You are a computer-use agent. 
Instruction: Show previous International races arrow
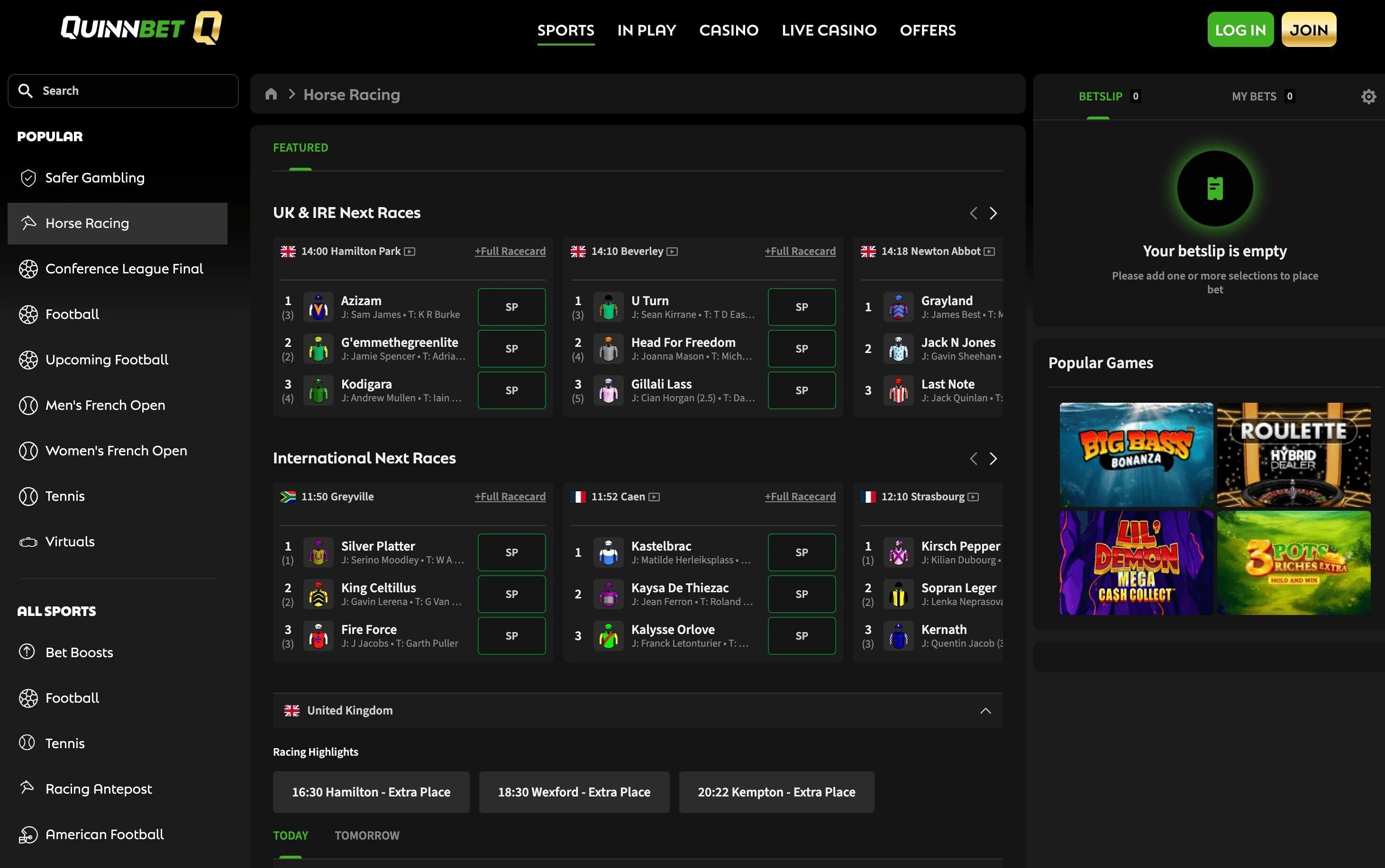[973, 459]
